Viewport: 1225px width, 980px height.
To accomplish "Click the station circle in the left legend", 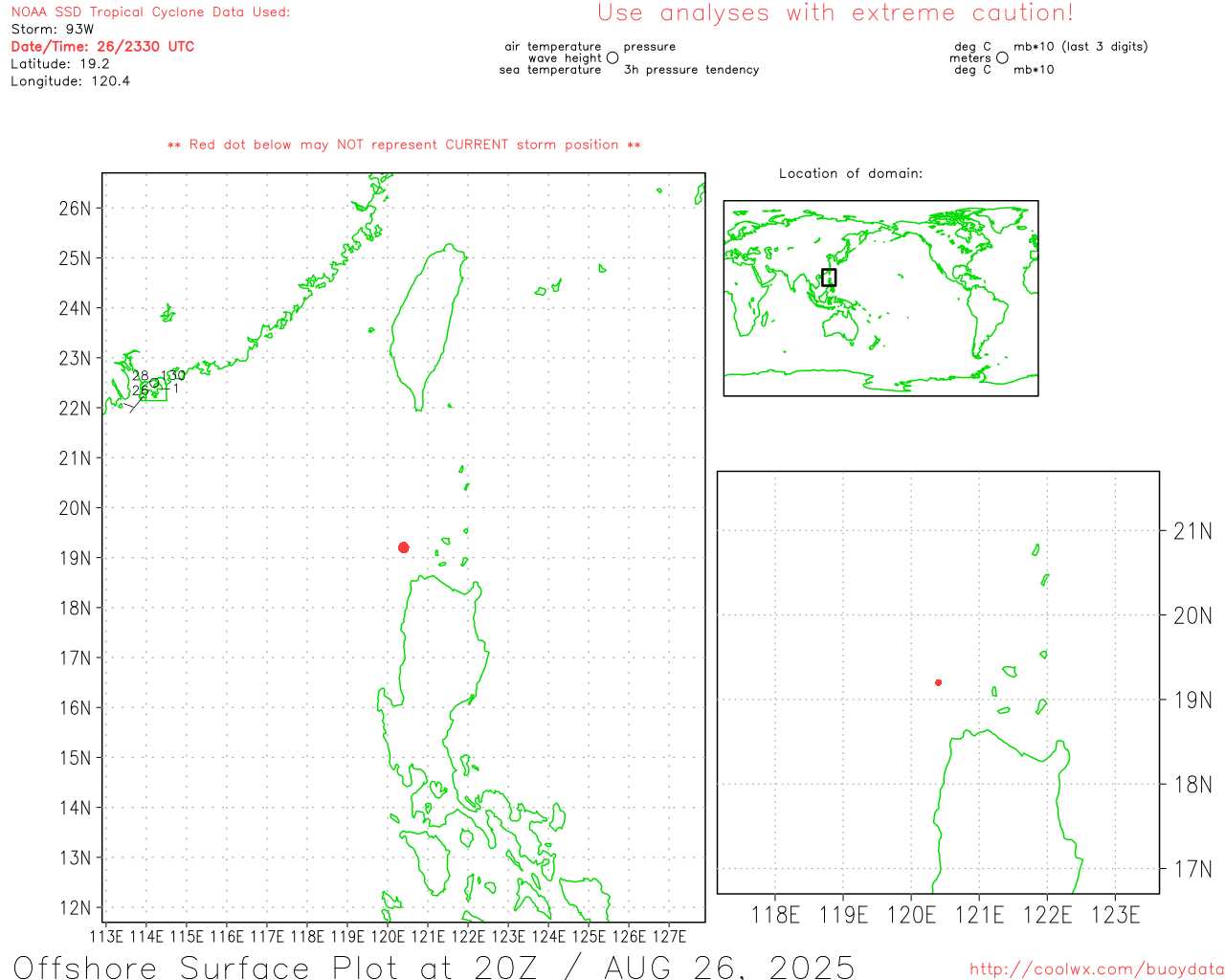I will (612, 57).
